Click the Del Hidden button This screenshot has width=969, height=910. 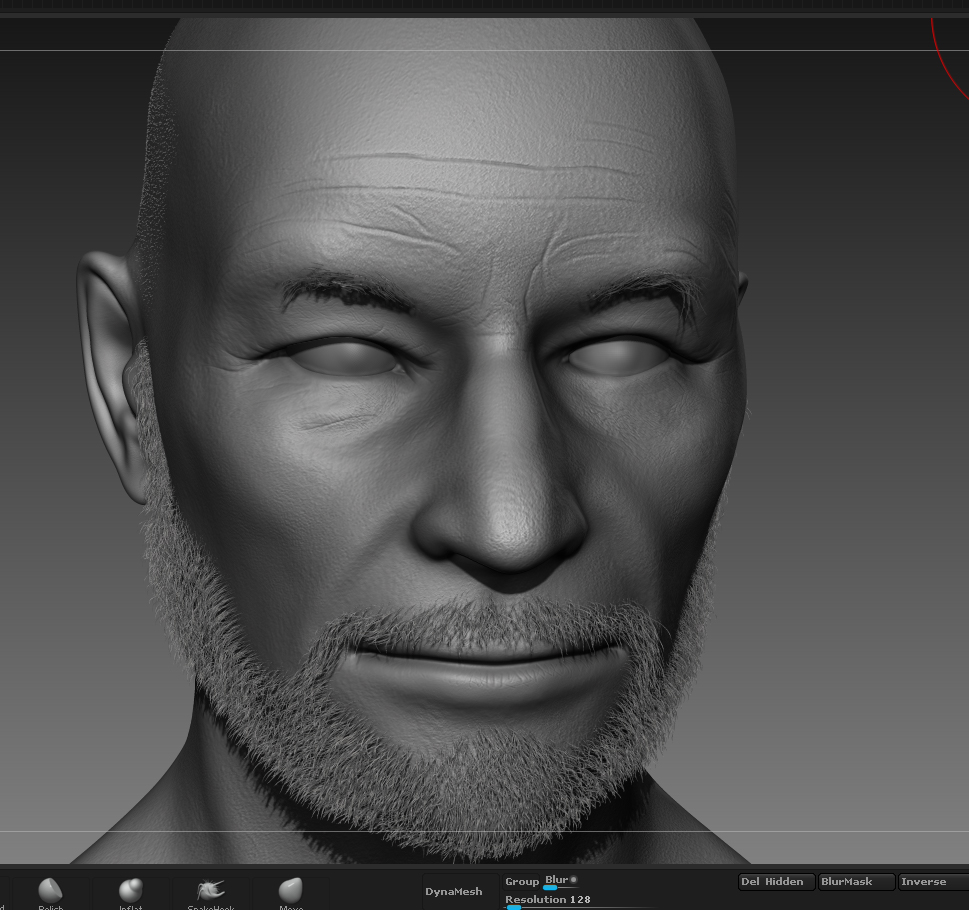coord(776,882)
